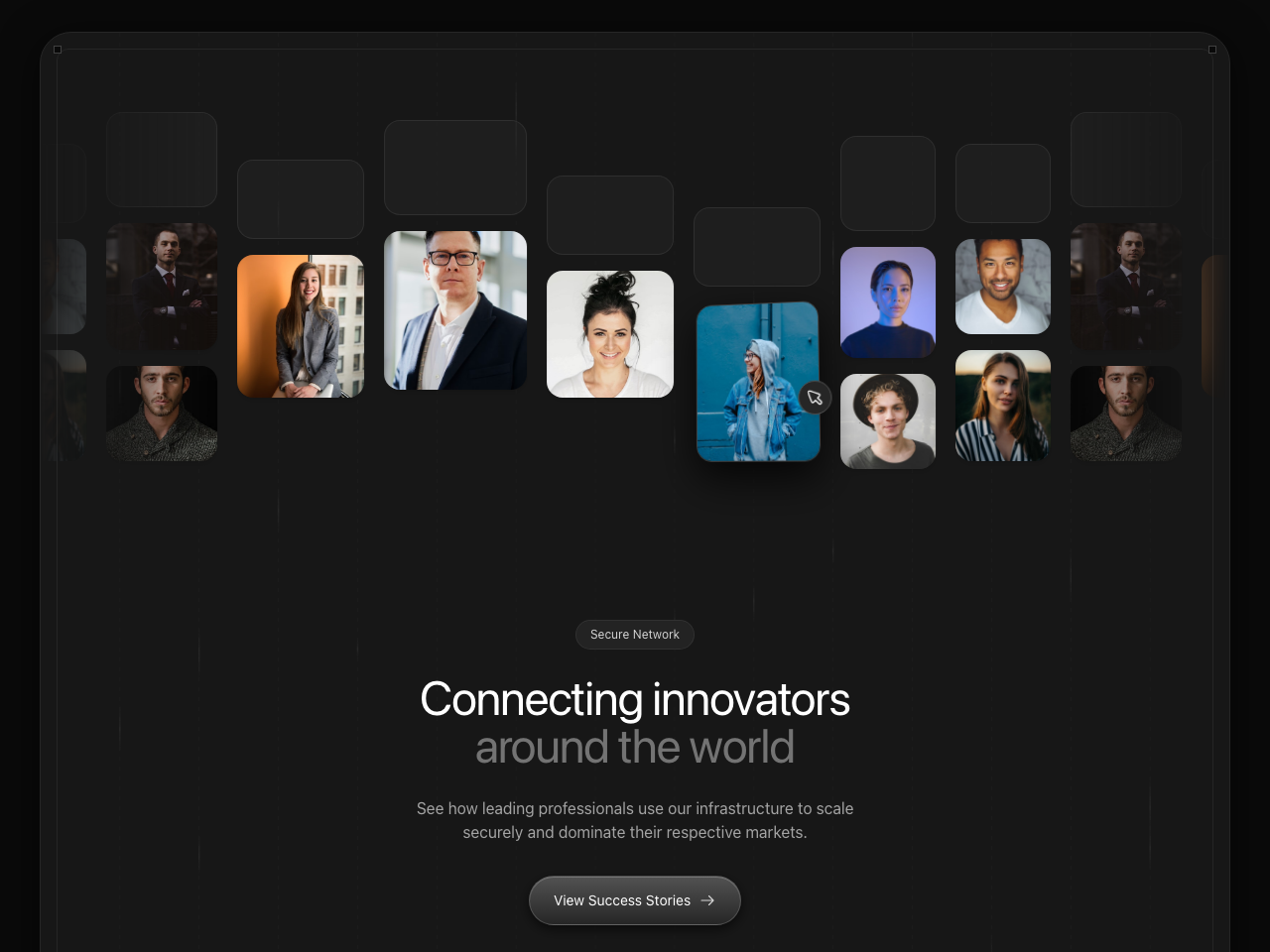Click the cursor icon on the blue photo
Viewport: 1270px width, 952px height.
pyautogui.click(x=815, y=398)
